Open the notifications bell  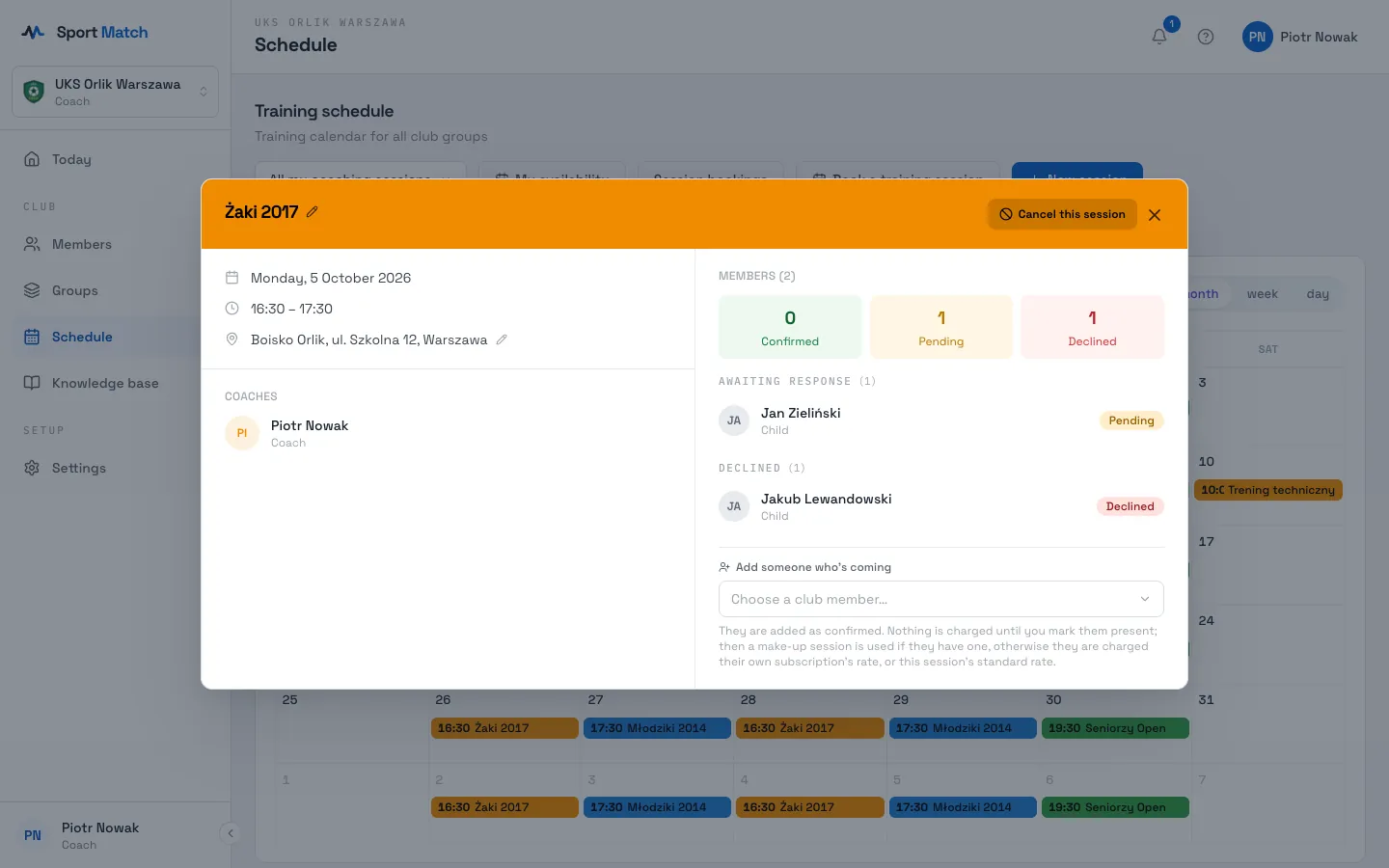[x=1159, y=37]
